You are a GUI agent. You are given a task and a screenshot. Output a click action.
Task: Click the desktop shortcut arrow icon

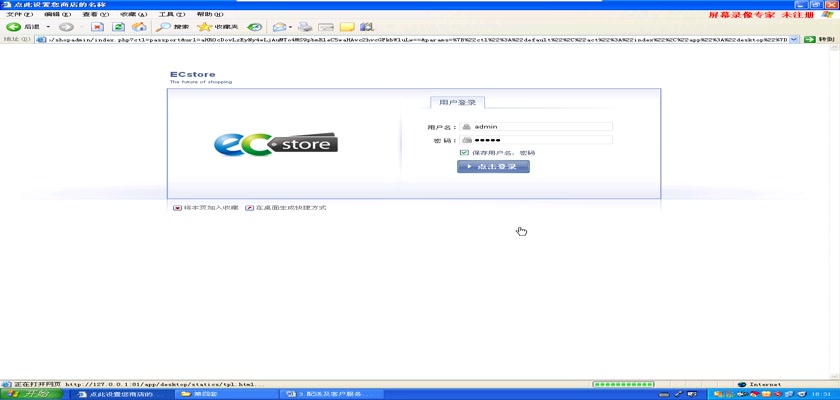pos(249,208)
